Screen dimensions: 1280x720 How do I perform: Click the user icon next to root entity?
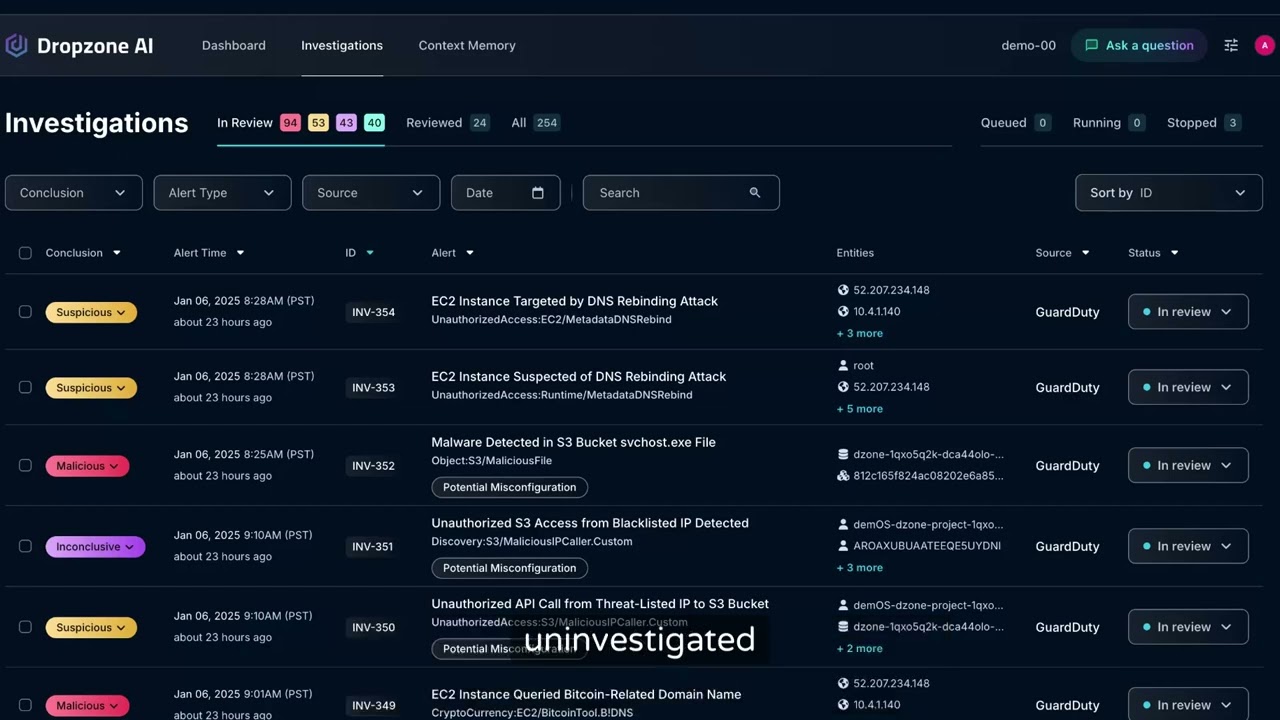click(843, 366)
